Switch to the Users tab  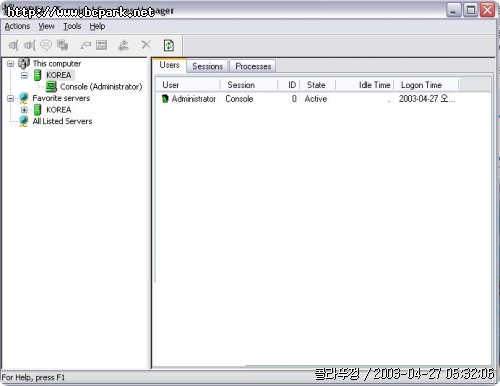tap(169, 65)
